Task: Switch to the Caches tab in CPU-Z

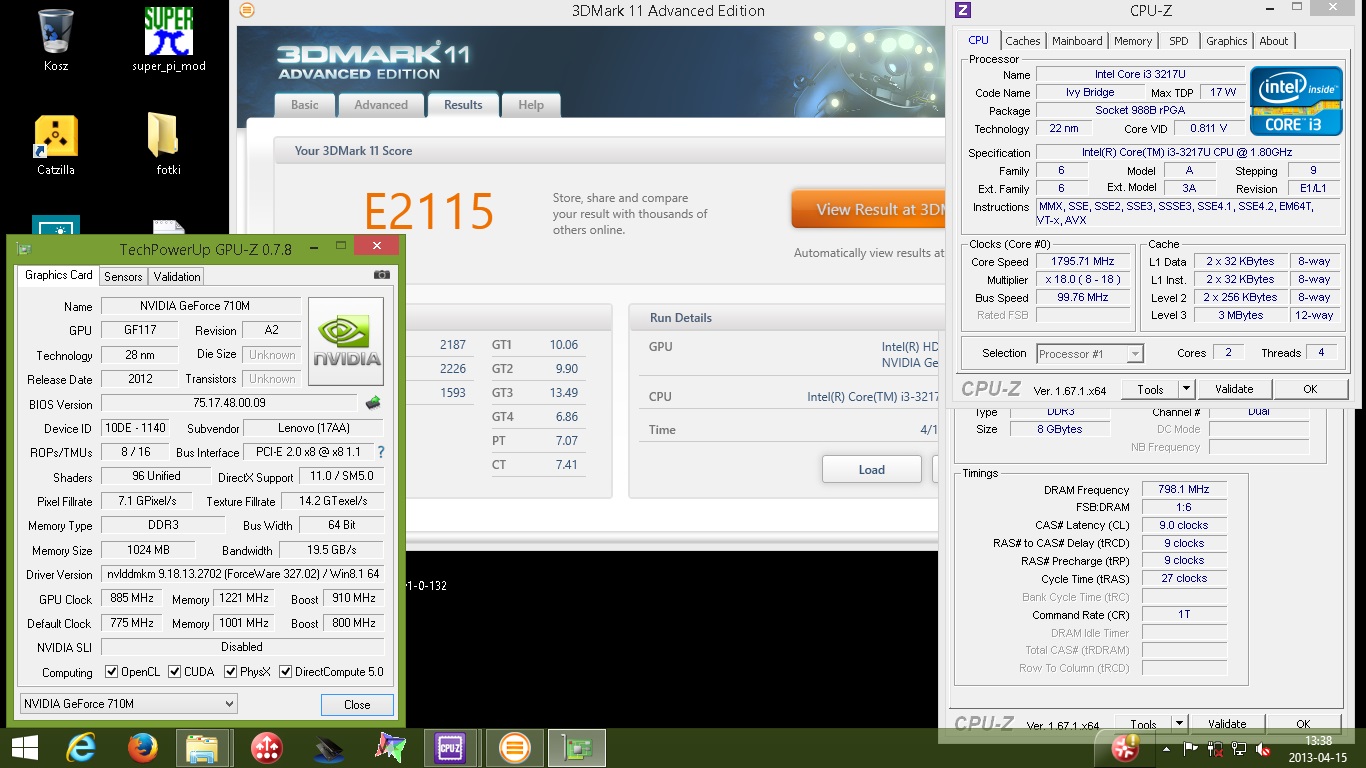Action: tap(1023, 41)
